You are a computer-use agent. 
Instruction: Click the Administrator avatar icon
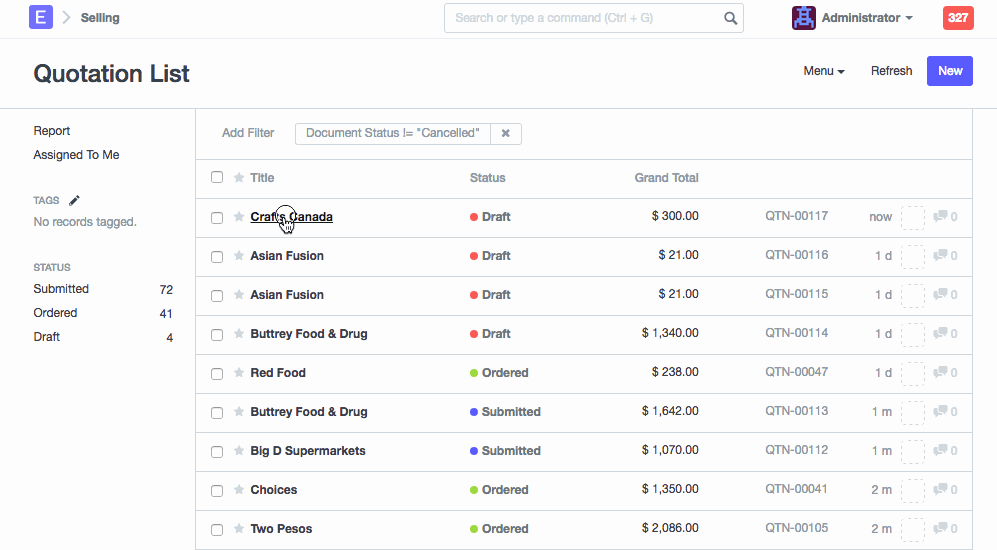click(x=803, y=18)
